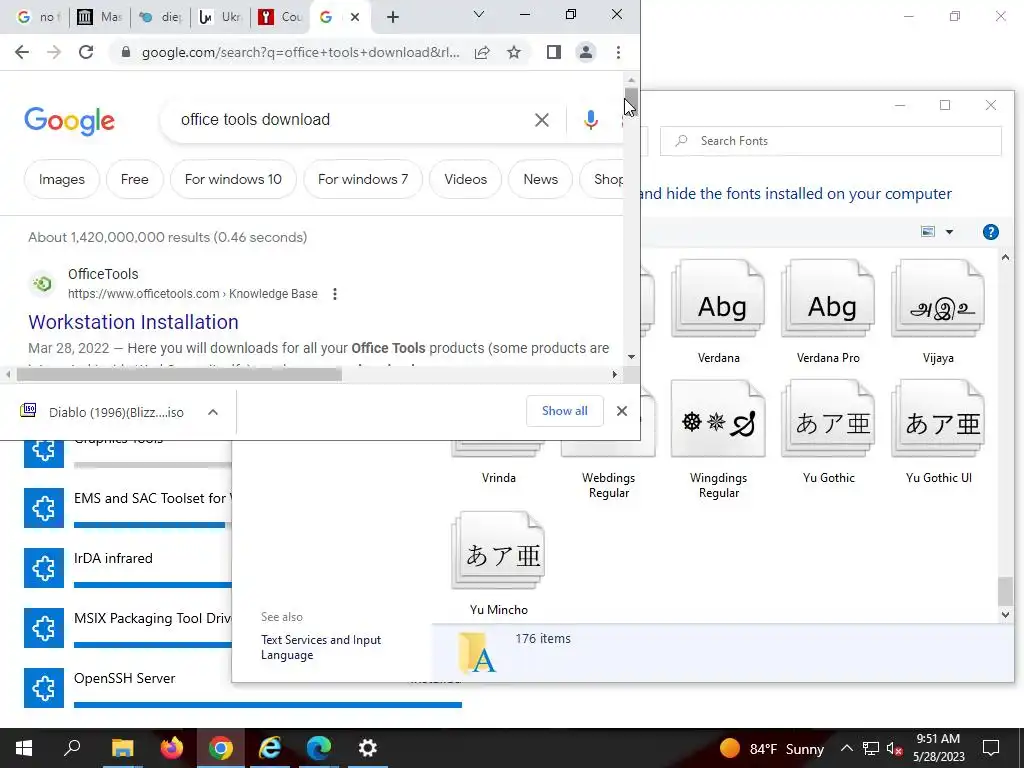Open Microsoft Edge from the taskbar
The height and width of the screenshot is (768, 1024).
(318, 748)
